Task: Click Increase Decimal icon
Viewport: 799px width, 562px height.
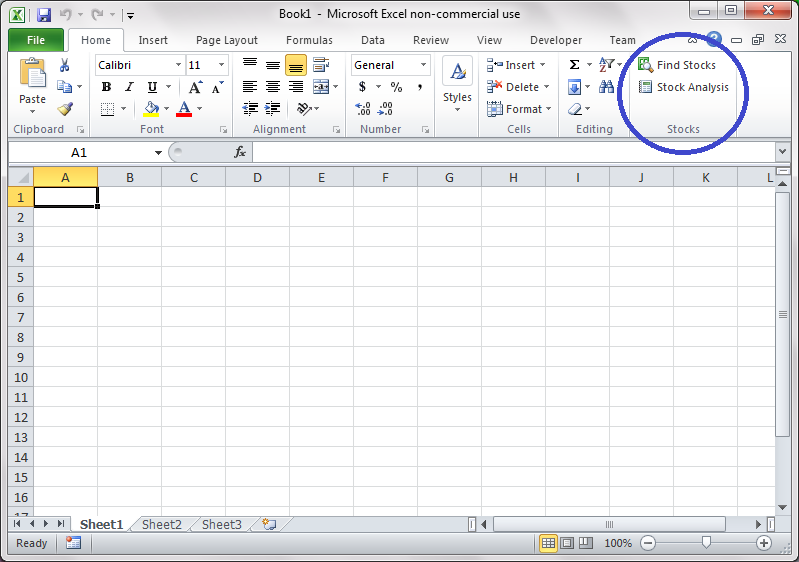Action: 363,109
